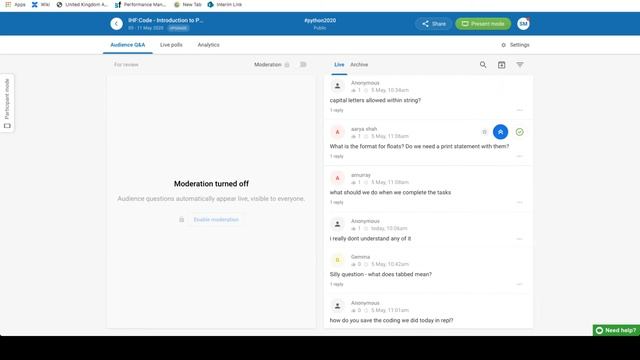Open more options on 'dont understand' question

[519, 239]
